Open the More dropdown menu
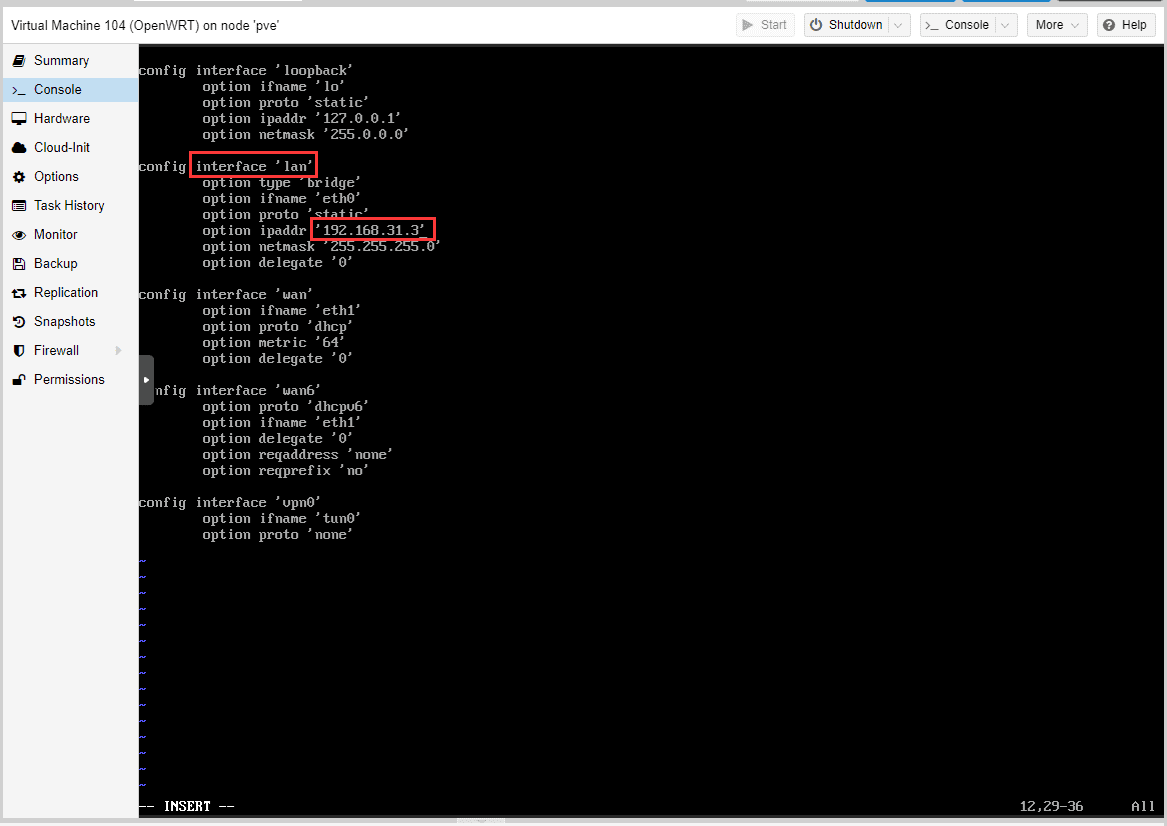Image resolution: width=1167 pixels, height=826 pixels. point(1057,25)
